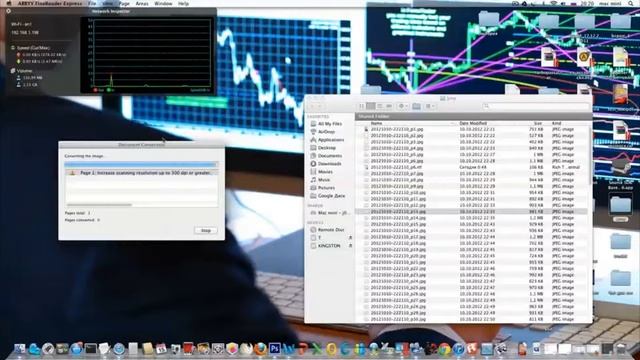This screenshot has height=360, width=640.
Task: Open the Calendar icon in Dock
Action: 161,349
